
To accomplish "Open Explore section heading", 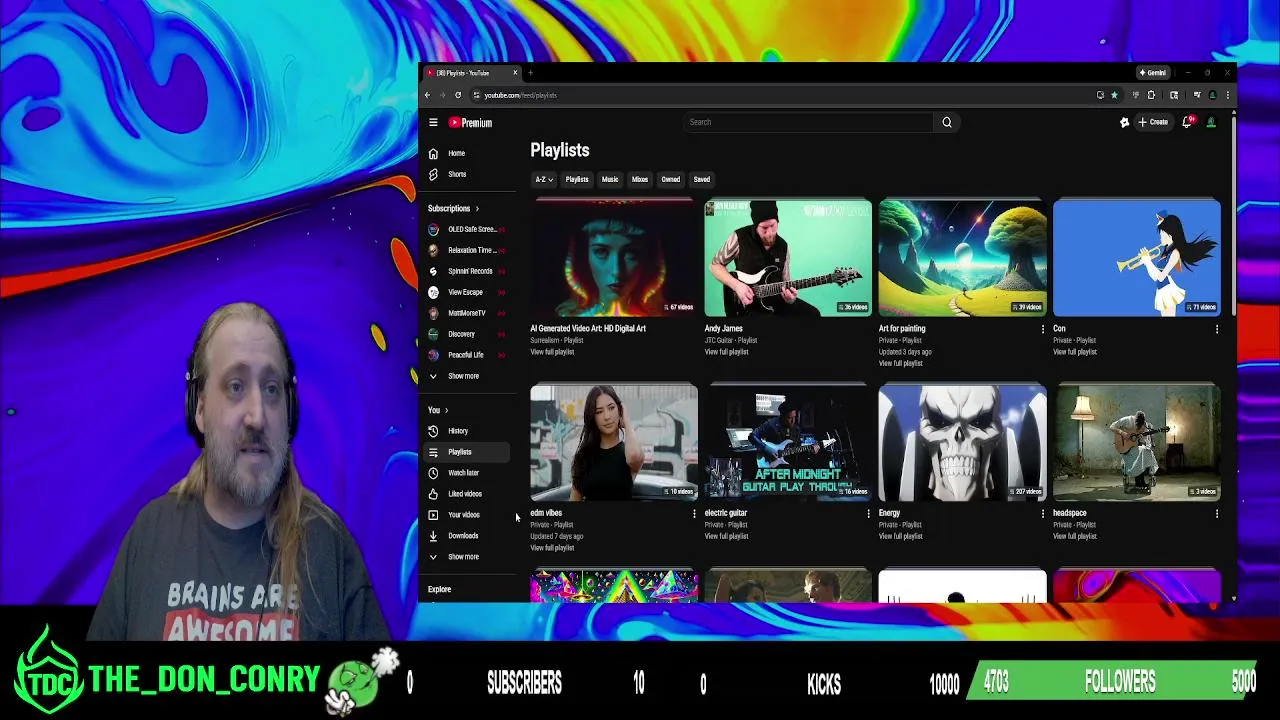I will coord(439,590).
